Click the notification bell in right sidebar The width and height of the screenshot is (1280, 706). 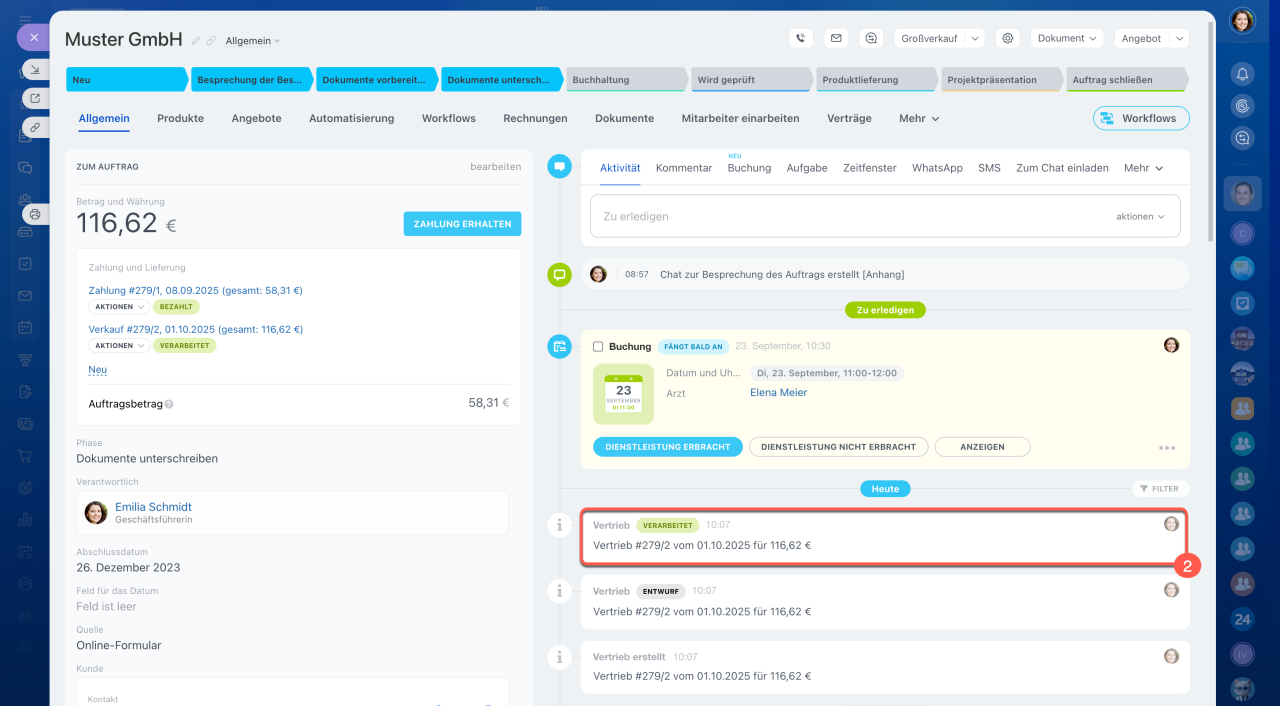1242,74
